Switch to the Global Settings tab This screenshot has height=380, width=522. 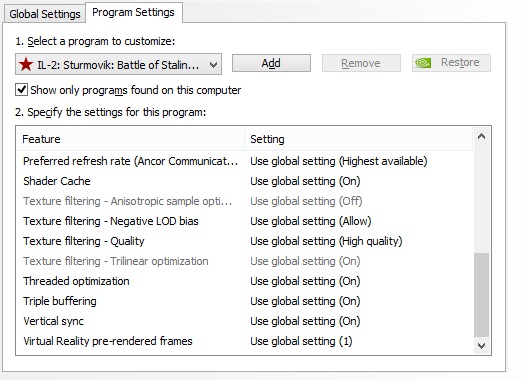45,14
